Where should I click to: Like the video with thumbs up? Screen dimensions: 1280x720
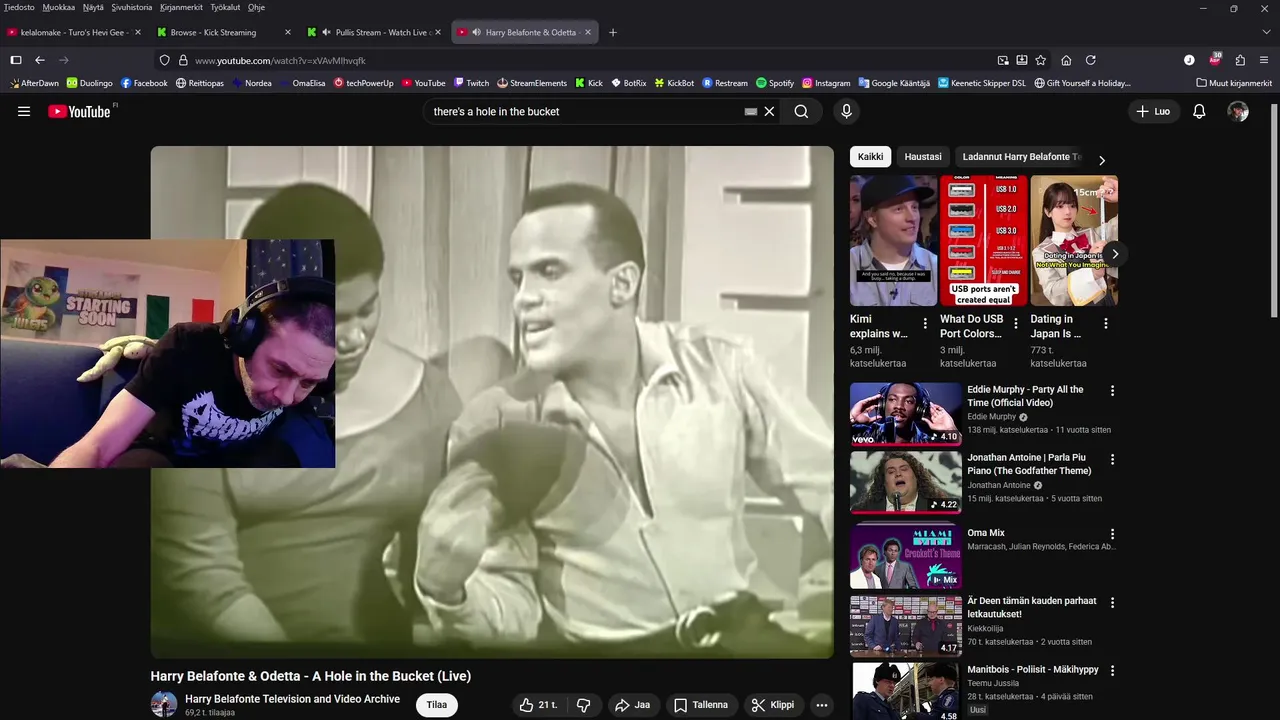pos(538,705)
